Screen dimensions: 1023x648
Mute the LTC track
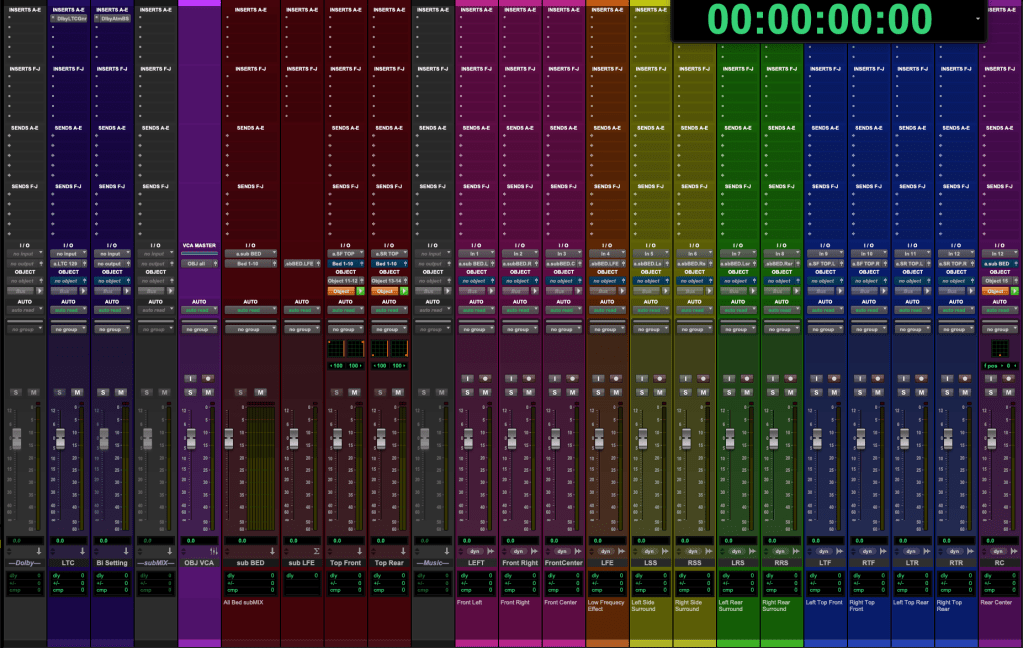coord(77,392)
